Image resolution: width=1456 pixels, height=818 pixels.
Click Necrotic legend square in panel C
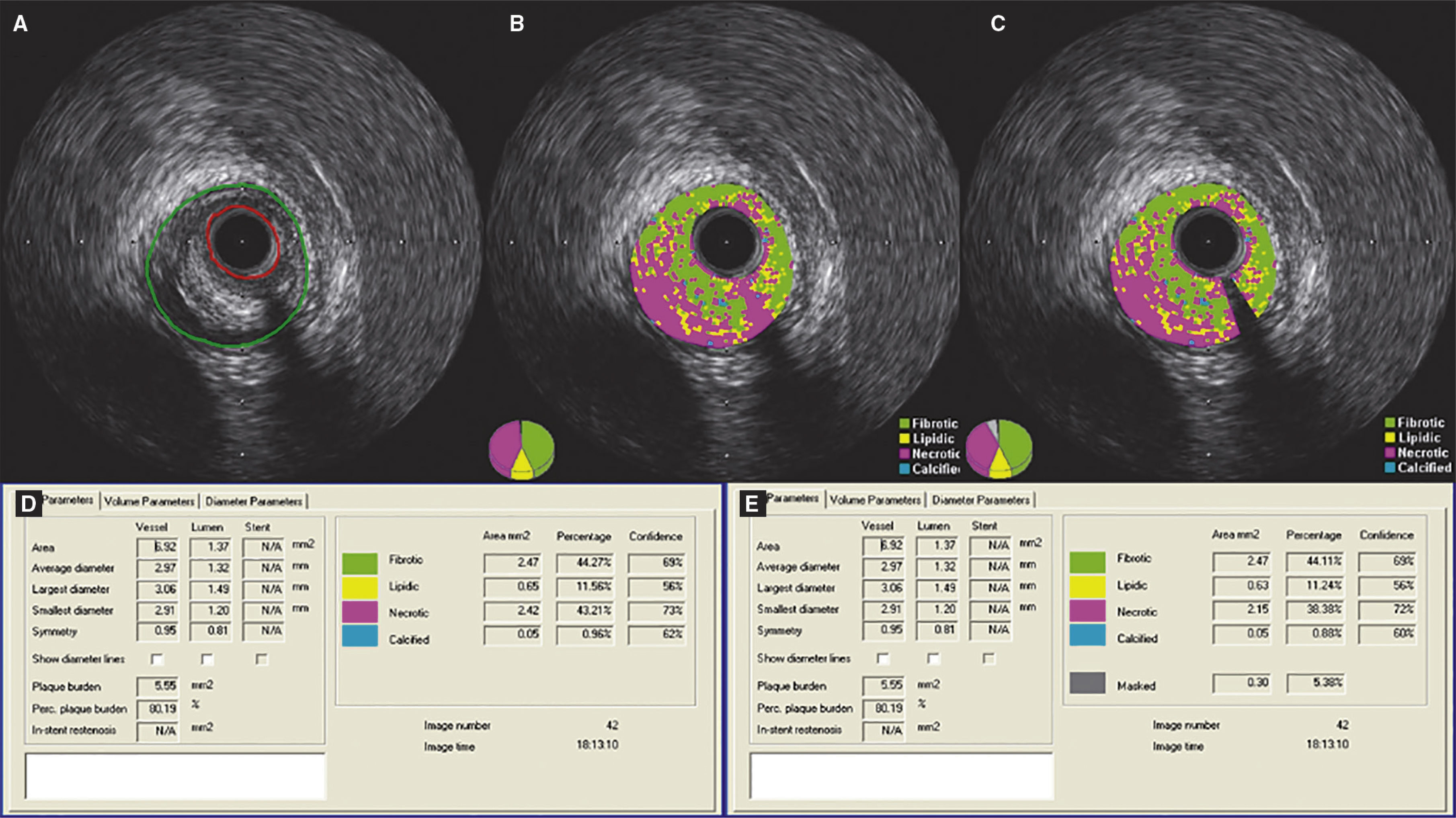(1390, 452)
